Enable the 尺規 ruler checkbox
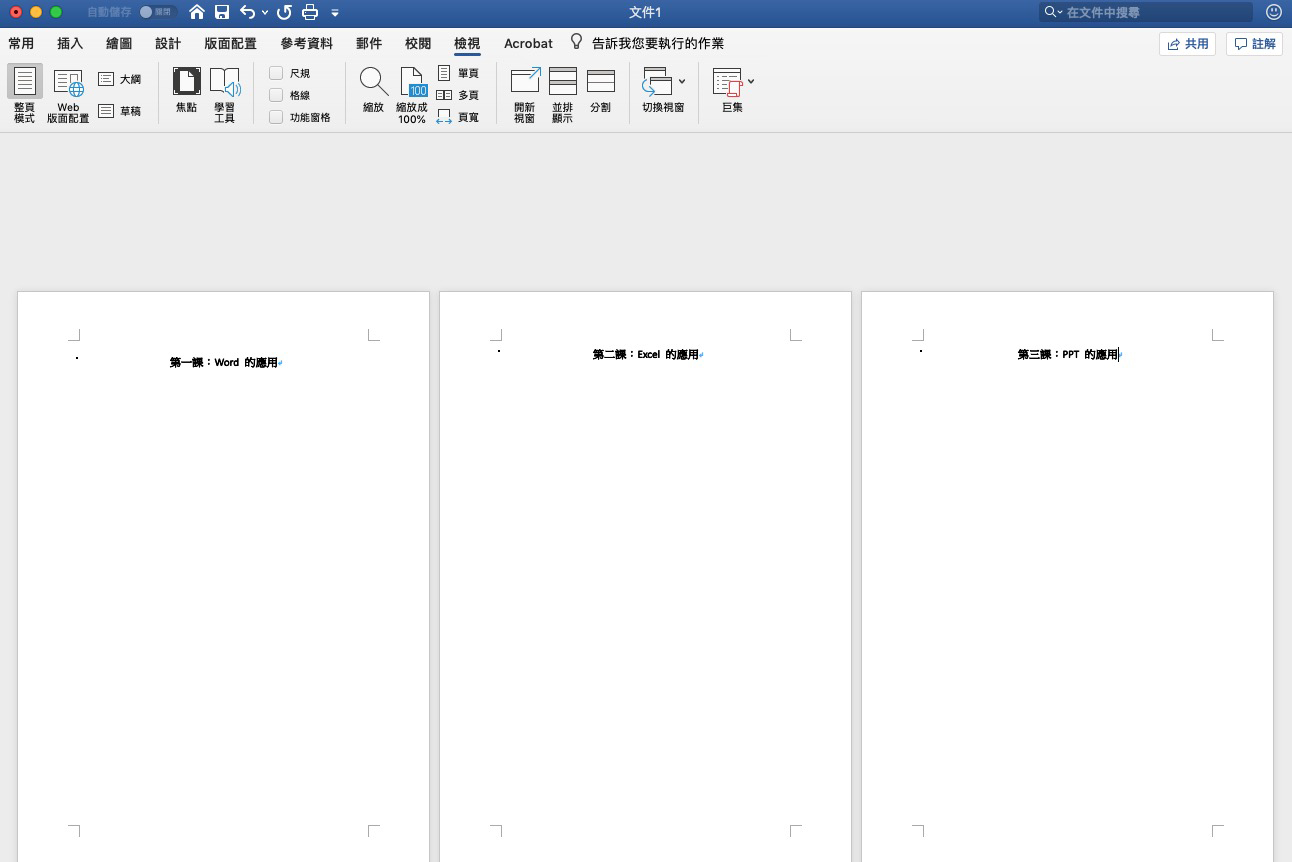This screenshot has width=1292, height=862. (277, 73)
